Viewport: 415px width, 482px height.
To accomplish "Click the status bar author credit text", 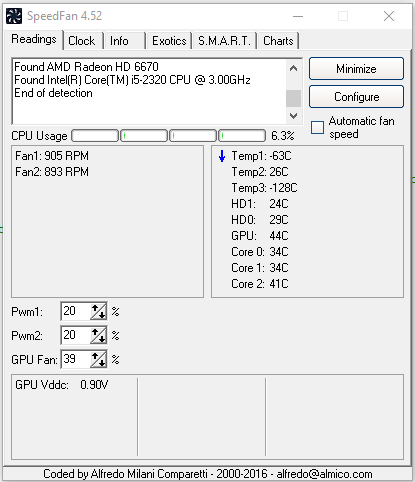I will click(208, 474).
